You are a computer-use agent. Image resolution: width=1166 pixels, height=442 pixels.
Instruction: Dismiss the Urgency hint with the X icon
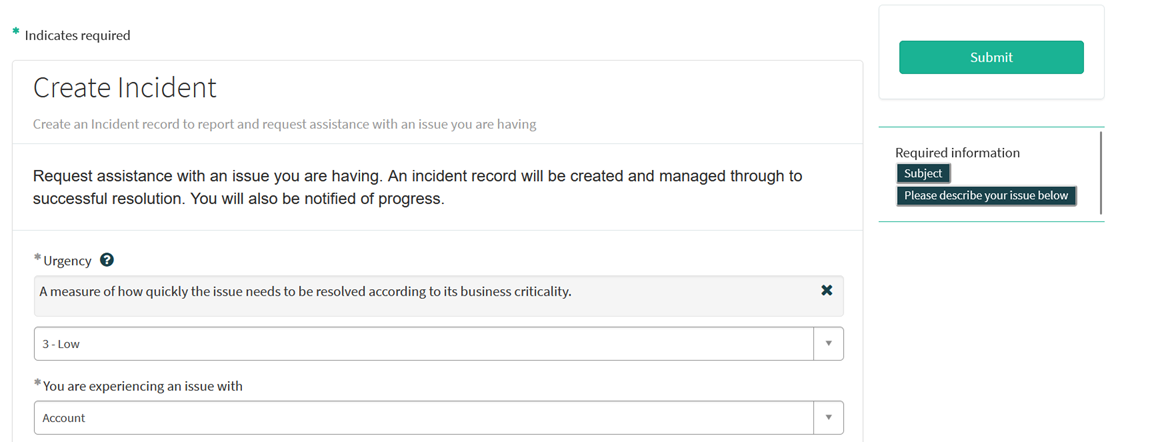pyautogui.click(x=826, y=290)
